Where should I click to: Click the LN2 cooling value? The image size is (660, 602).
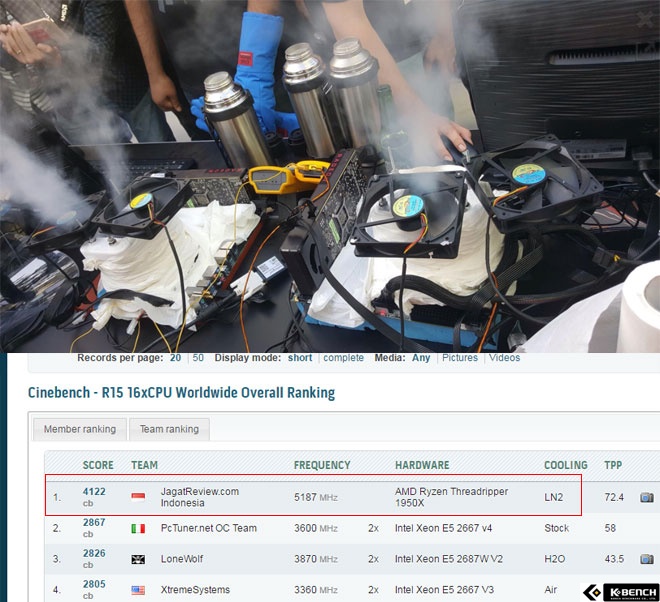coord(554,497)
